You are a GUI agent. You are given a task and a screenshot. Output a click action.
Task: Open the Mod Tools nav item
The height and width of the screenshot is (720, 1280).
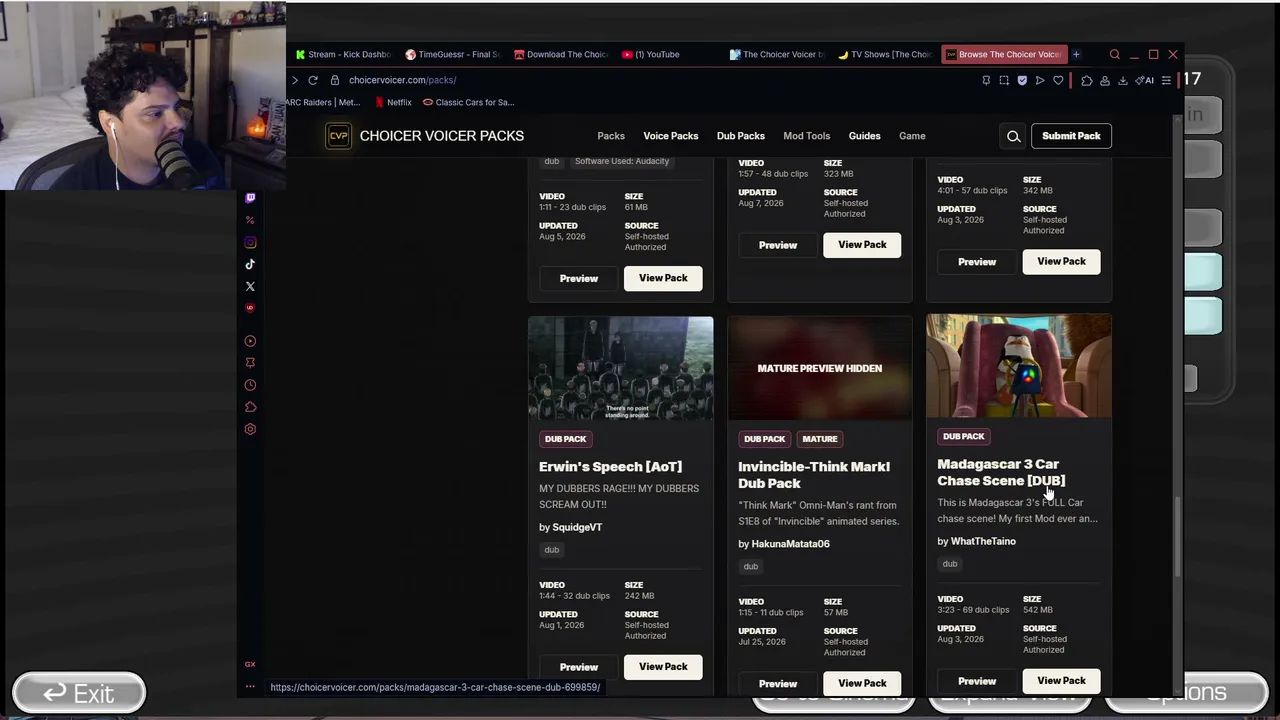click(807, 136)
